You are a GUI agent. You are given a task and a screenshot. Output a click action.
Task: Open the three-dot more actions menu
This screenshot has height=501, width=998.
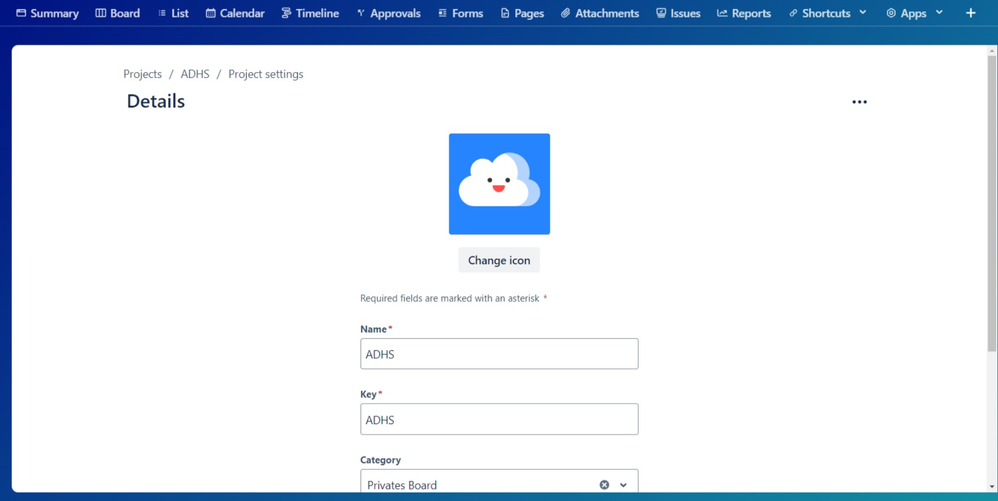click(x=859, y=102)
